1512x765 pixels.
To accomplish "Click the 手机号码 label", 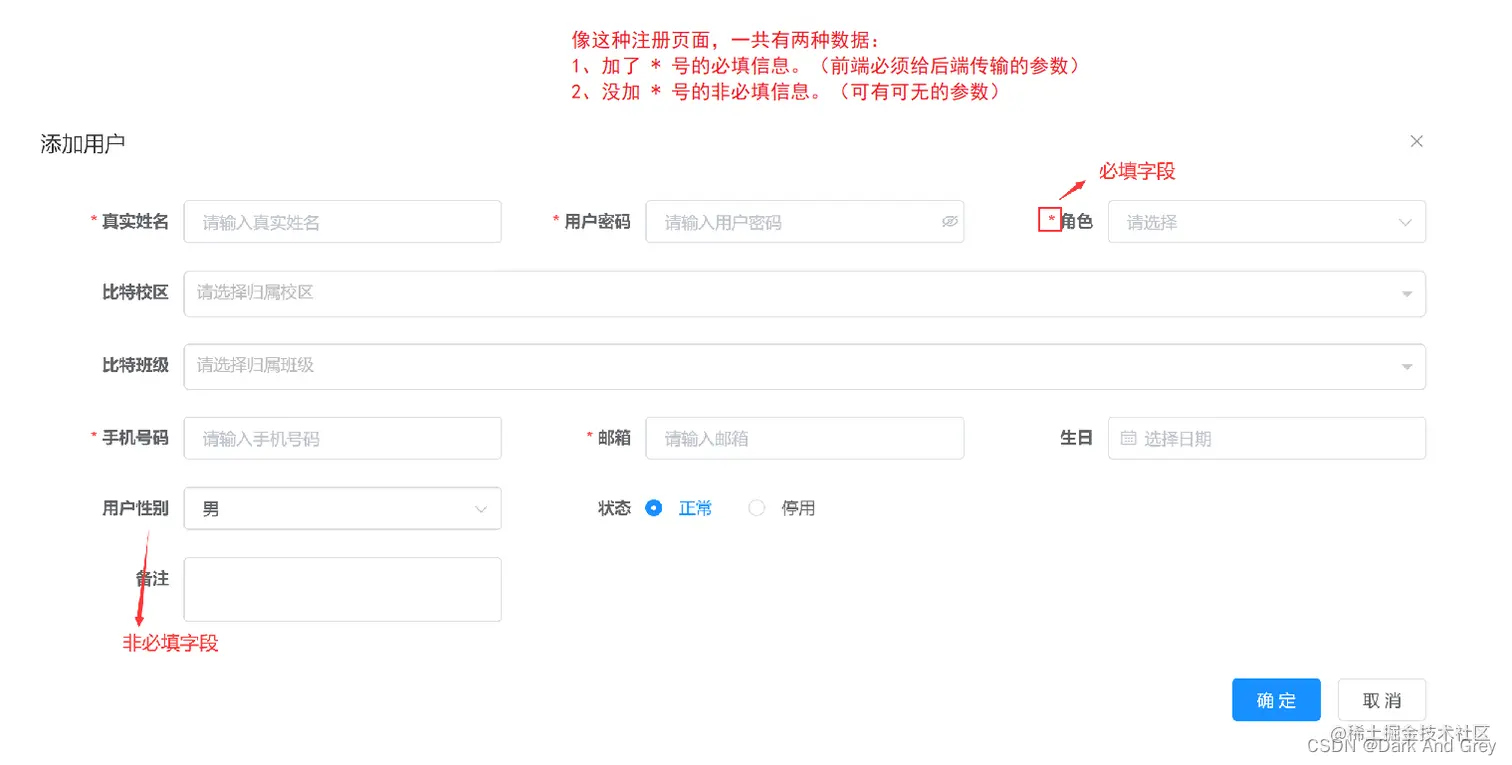I will point(135,438).
